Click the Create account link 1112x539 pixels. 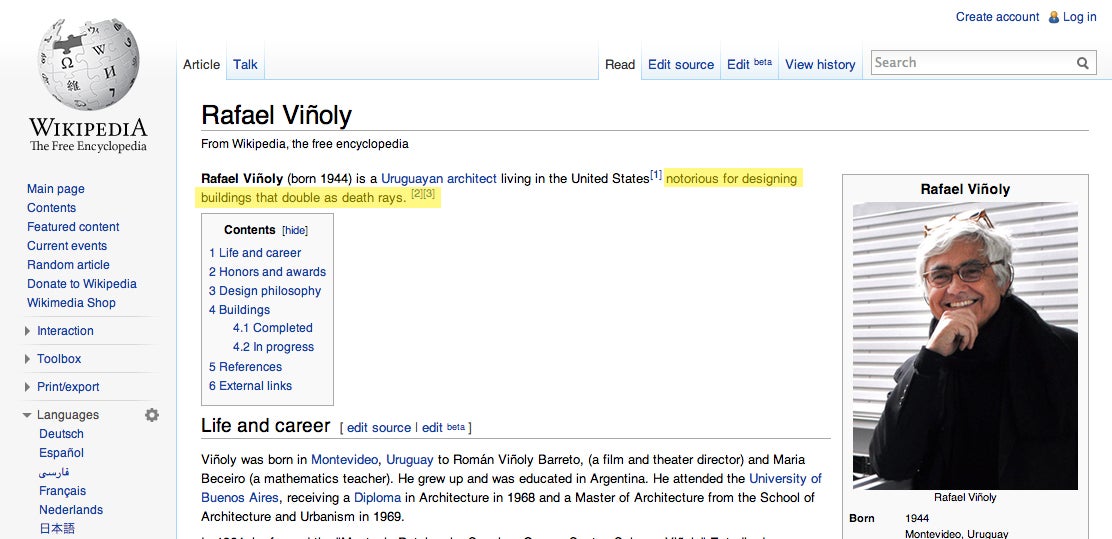997,17
